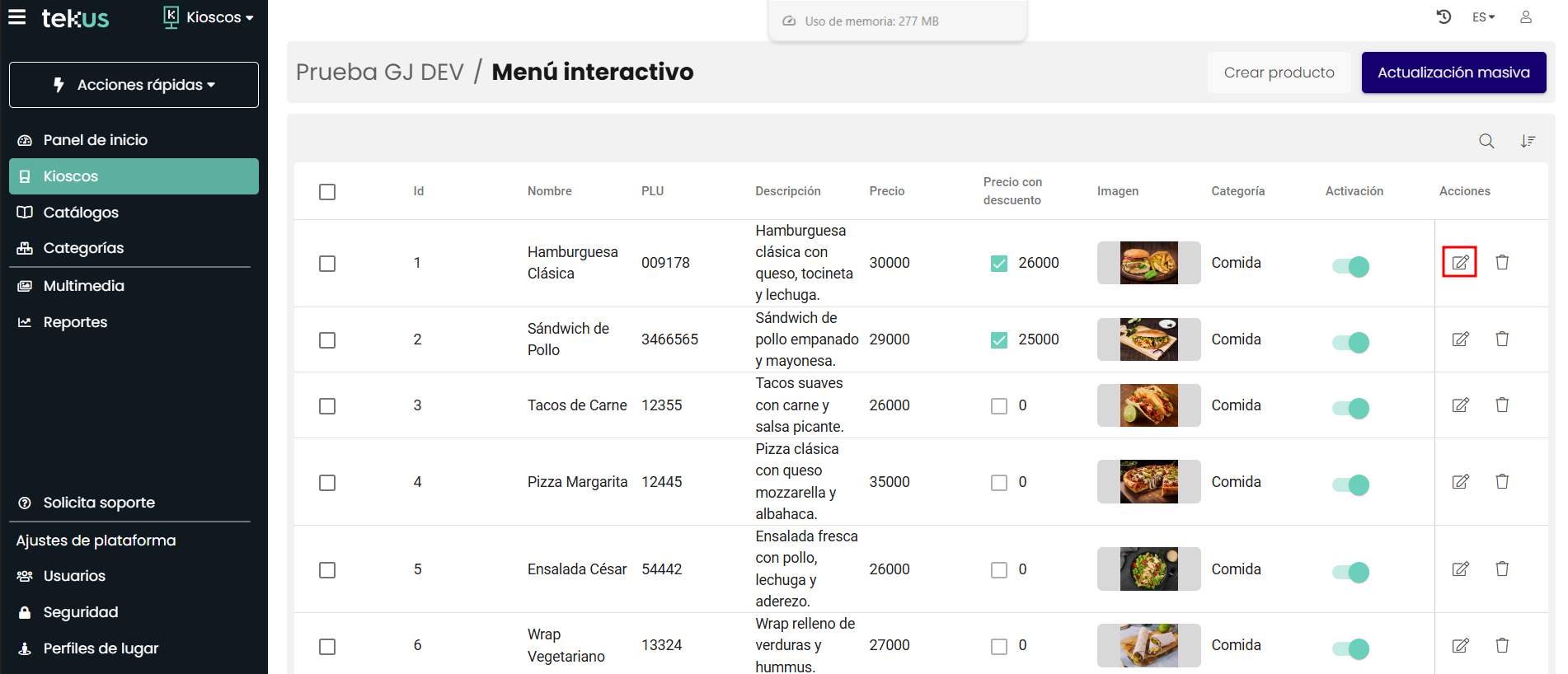Open the user profile icon
1568x674 pixels.
[1525, 17]
